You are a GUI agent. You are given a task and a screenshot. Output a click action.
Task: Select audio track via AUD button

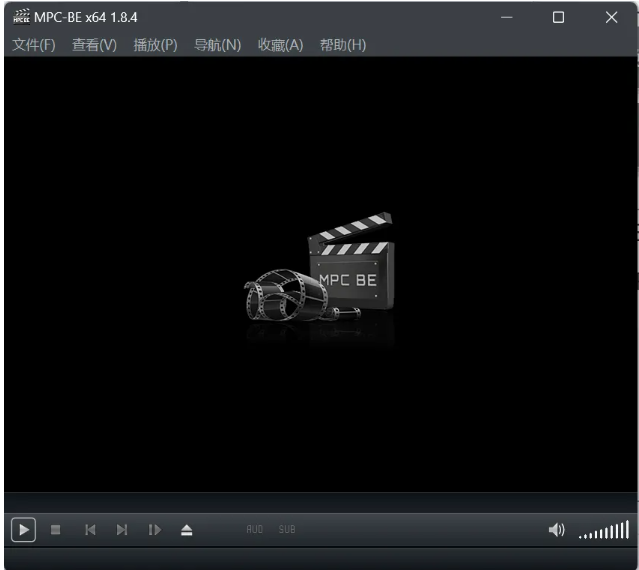(255, 529)
